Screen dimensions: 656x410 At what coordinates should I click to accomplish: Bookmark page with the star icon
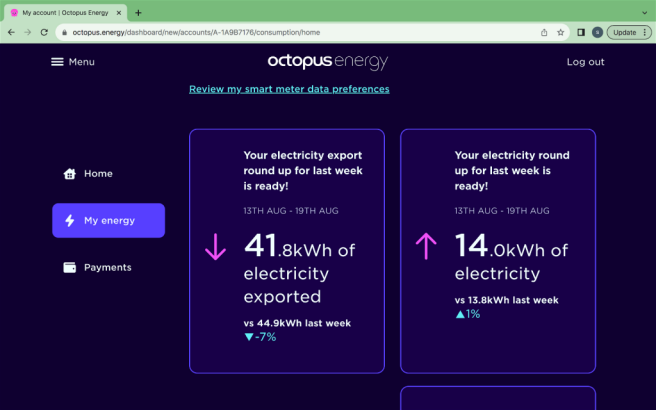(x=560, y=32)
